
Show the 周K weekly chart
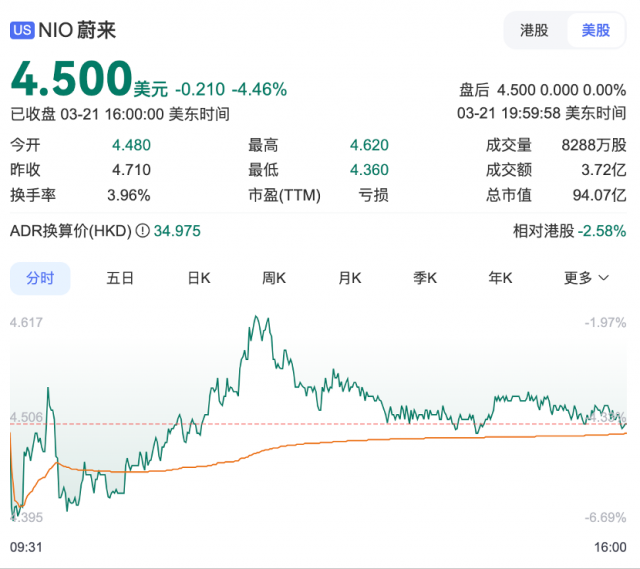coord(274,278)
